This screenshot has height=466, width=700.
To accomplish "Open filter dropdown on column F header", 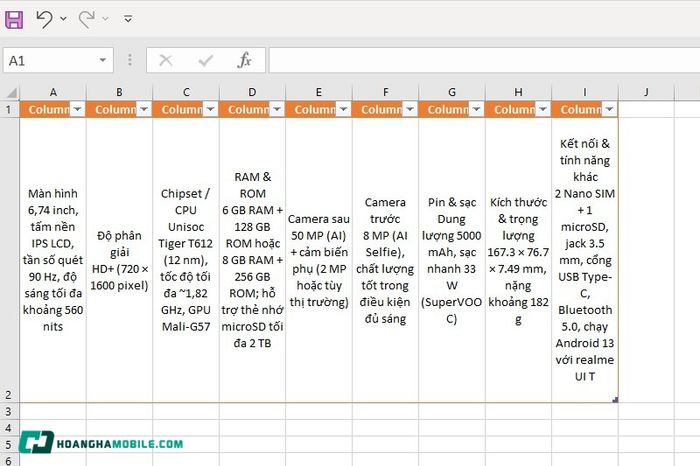I will tap(410, 109).
